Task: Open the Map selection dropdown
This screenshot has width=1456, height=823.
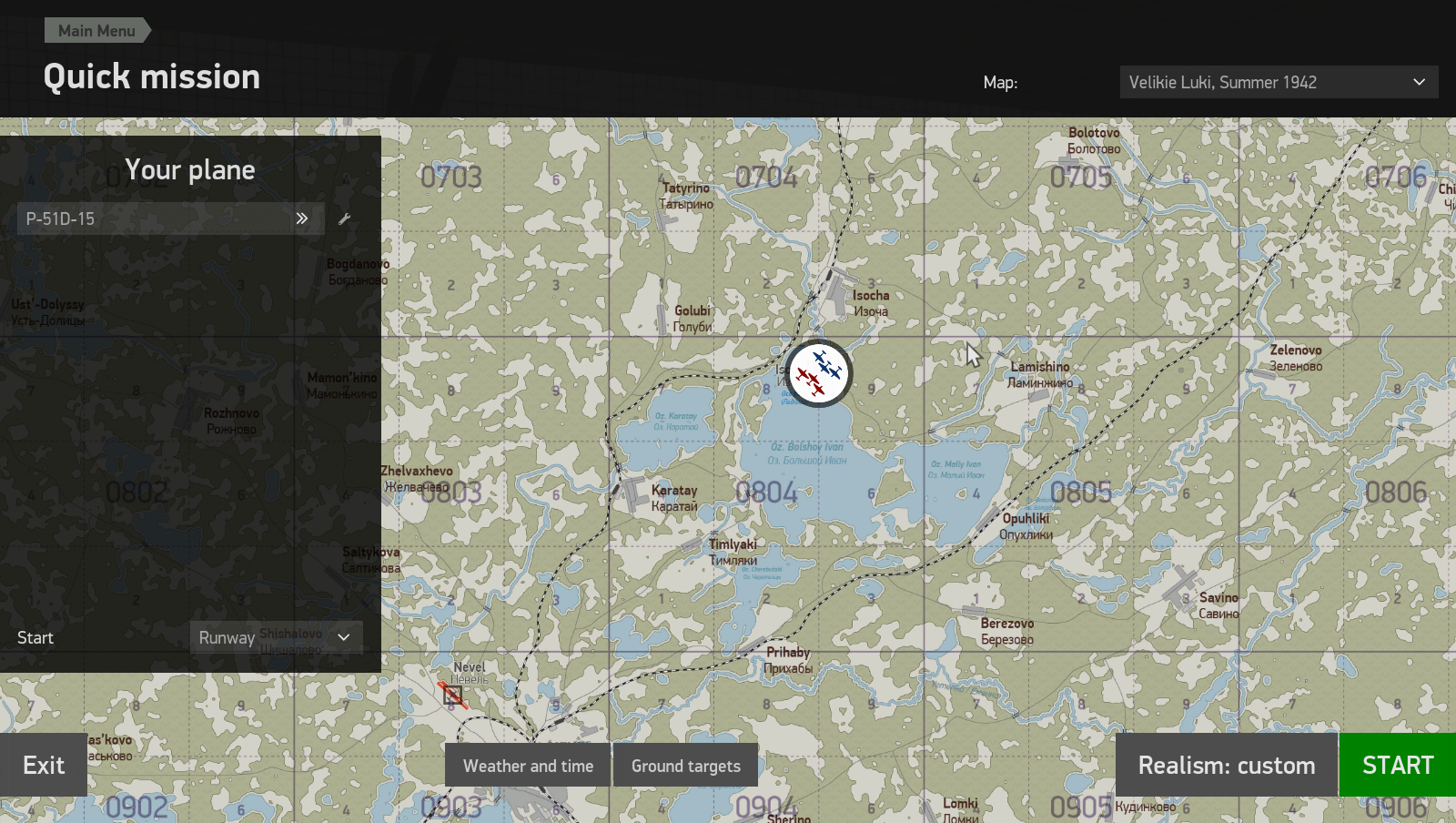Action: point(1279,82)
